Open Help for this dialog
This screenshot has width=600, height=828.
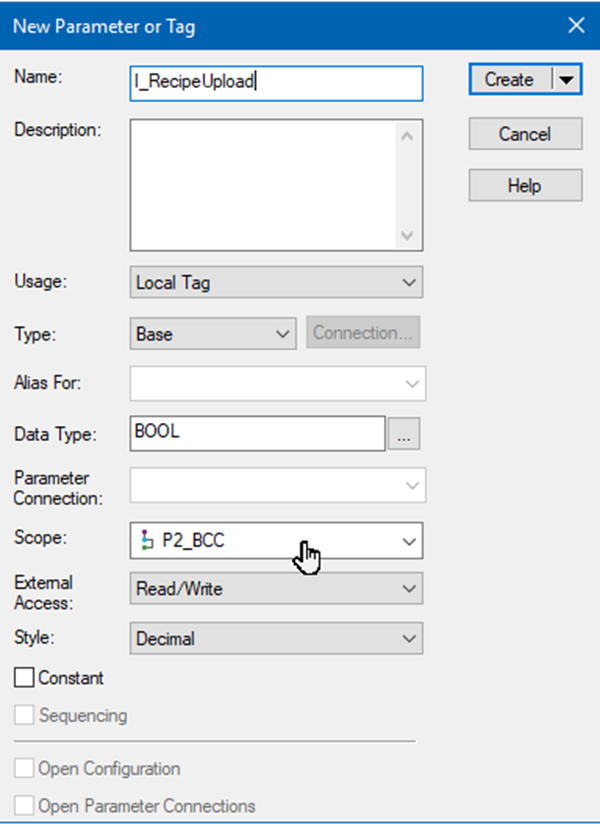(x=525, y=185)
